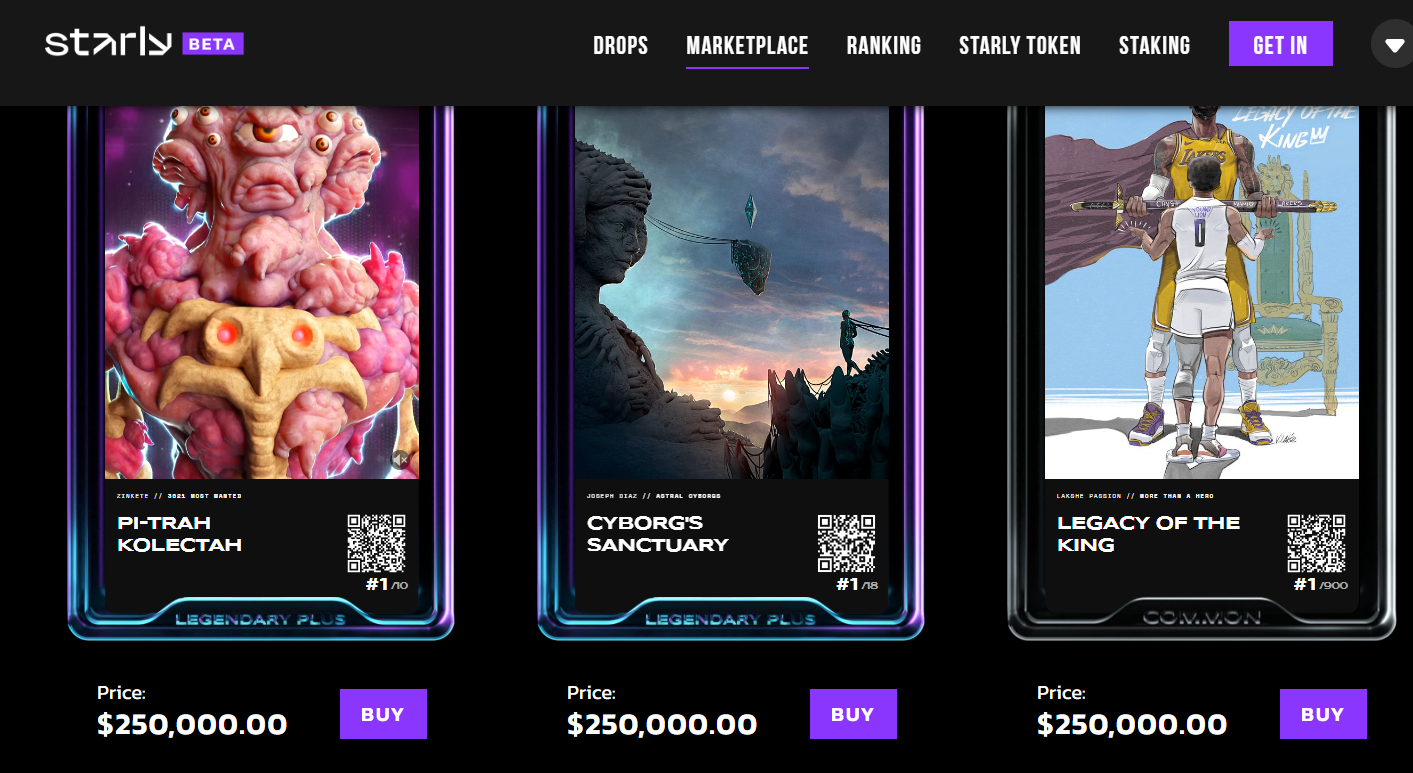Open the Ranking page
This screenshot has height=773, width=1413.
coord(884,46)
